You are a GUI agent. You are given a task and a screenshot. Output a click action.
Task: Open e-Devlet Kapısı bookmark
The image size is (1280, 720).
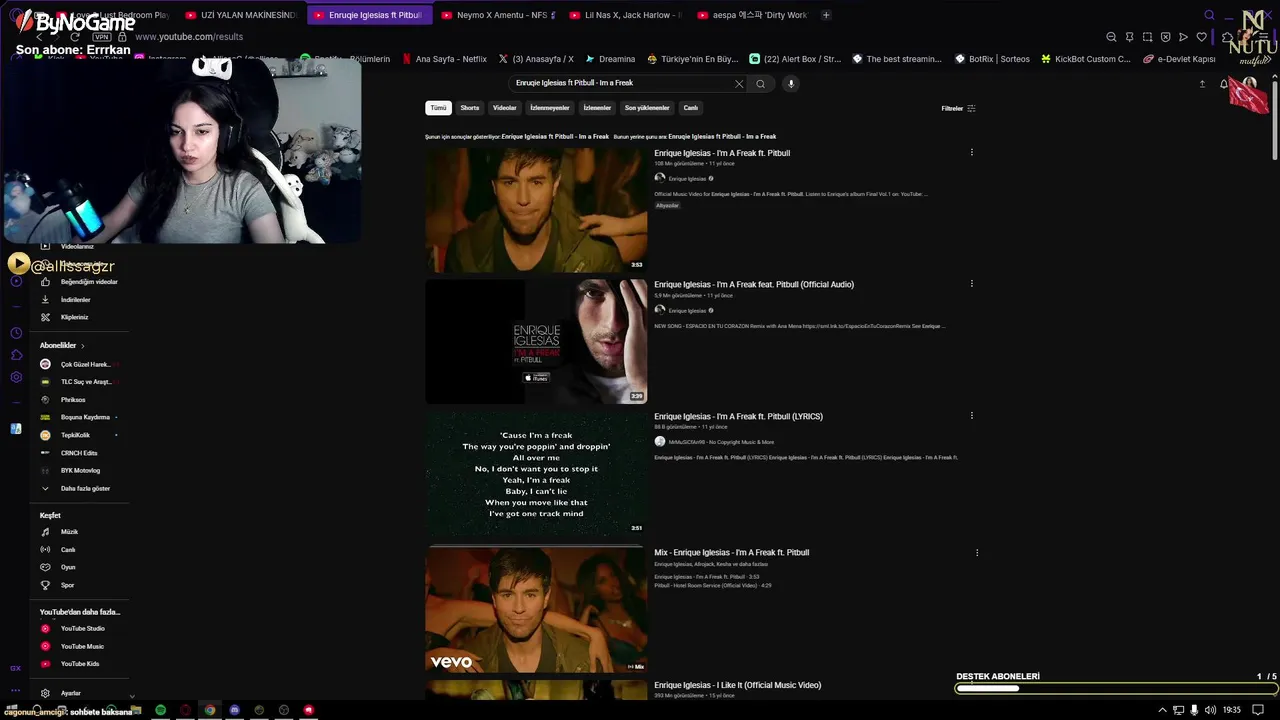click(1179, 59)
